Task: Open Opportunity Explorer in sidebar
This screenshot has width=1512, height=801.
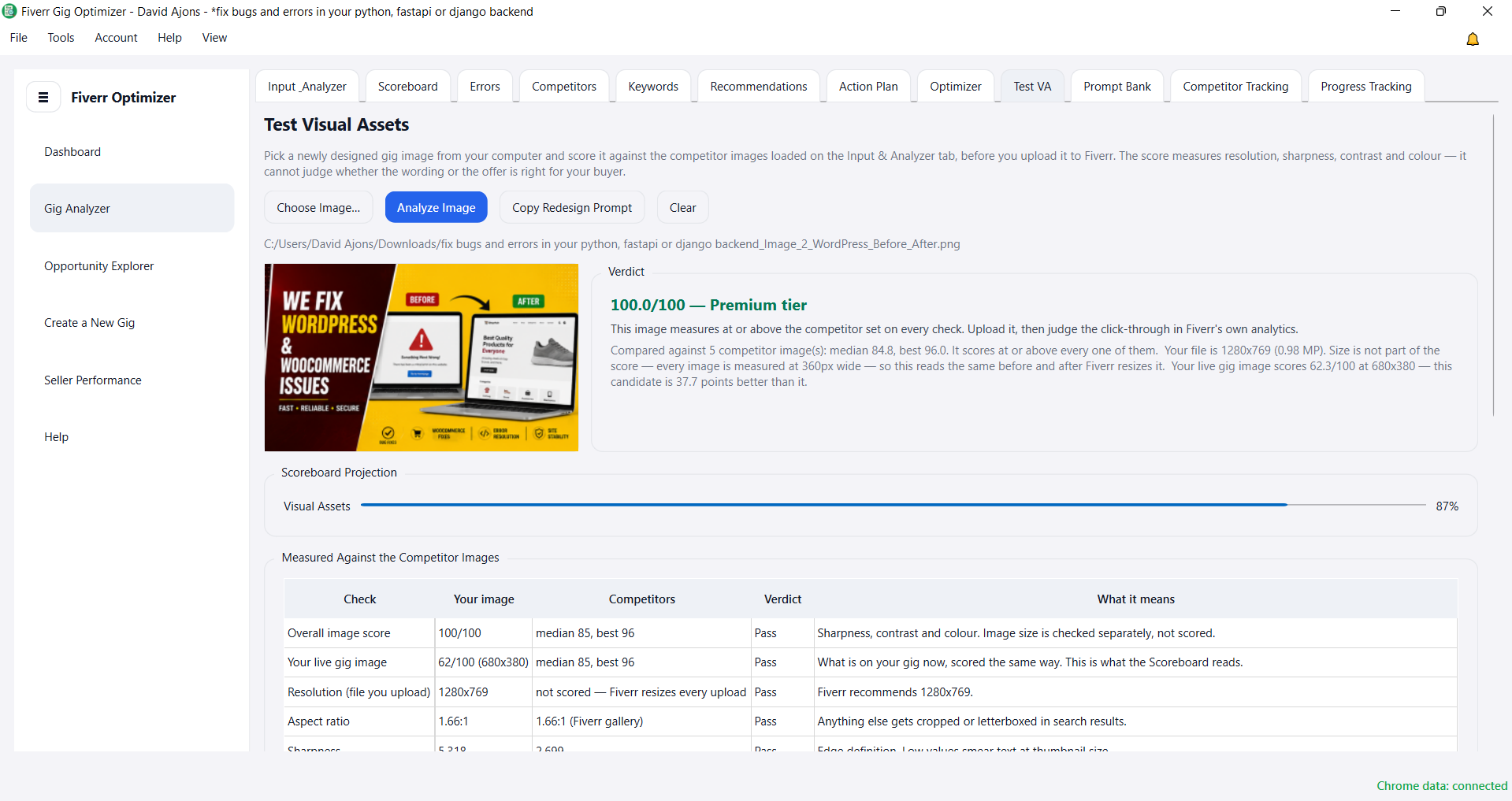Action: coord(132,266)
